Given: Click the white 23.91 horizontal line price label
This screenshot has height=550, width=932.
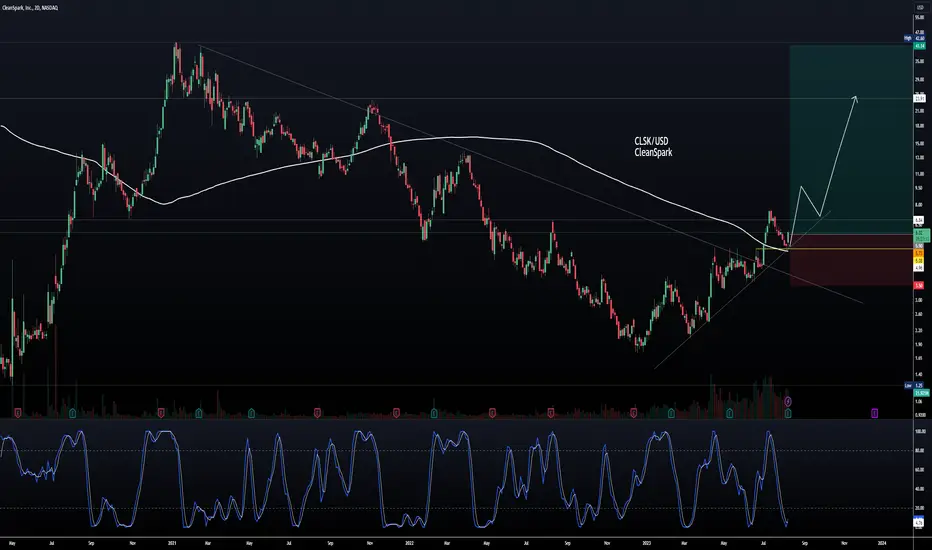Looking at the screenshot, I should (920, 99).
